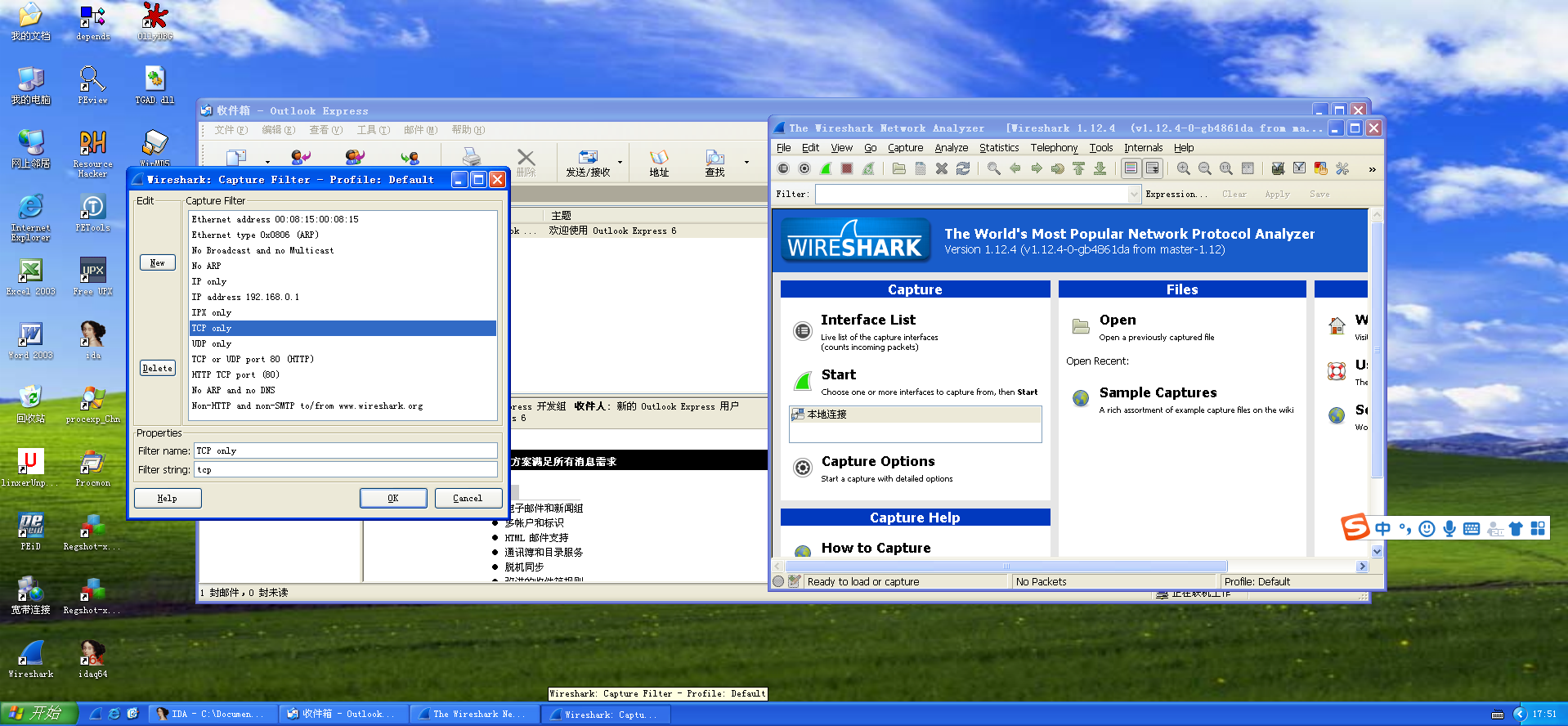Click into the Filter string field

345,469
